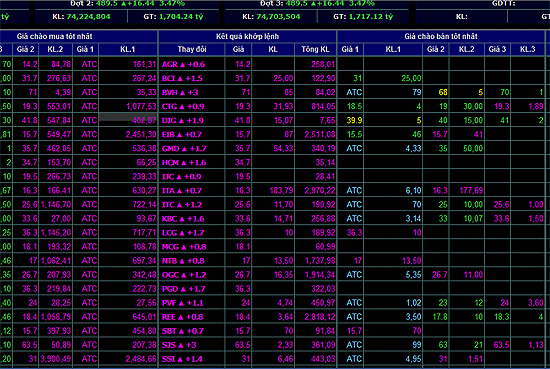This screenshot has height=369, width=550.
Task: Click the Đợt 3 GT value 1,717.12 tỷ
Action: [371, 16]
